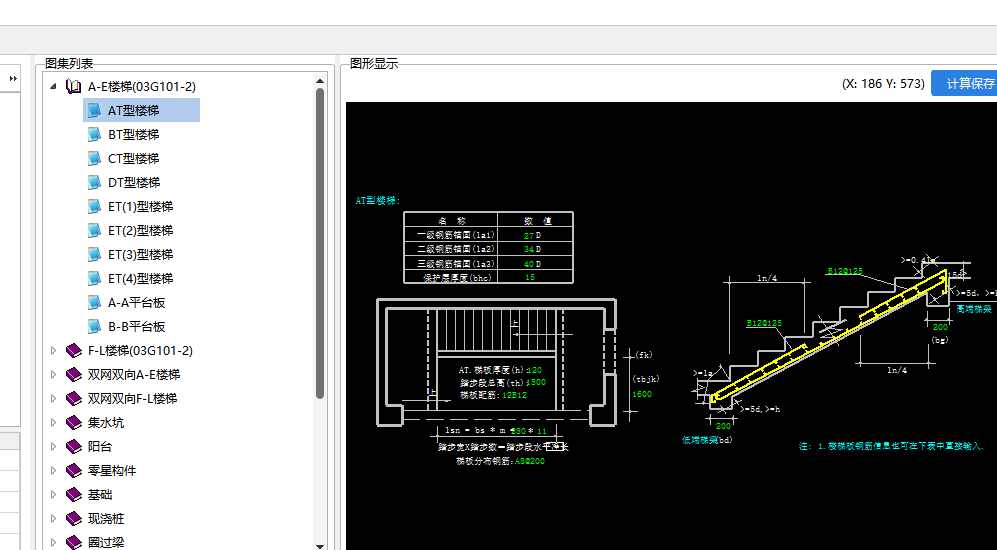997x550 pixels.
Task: Click the tbjk value 1600
Action: (x=642, y=394)
